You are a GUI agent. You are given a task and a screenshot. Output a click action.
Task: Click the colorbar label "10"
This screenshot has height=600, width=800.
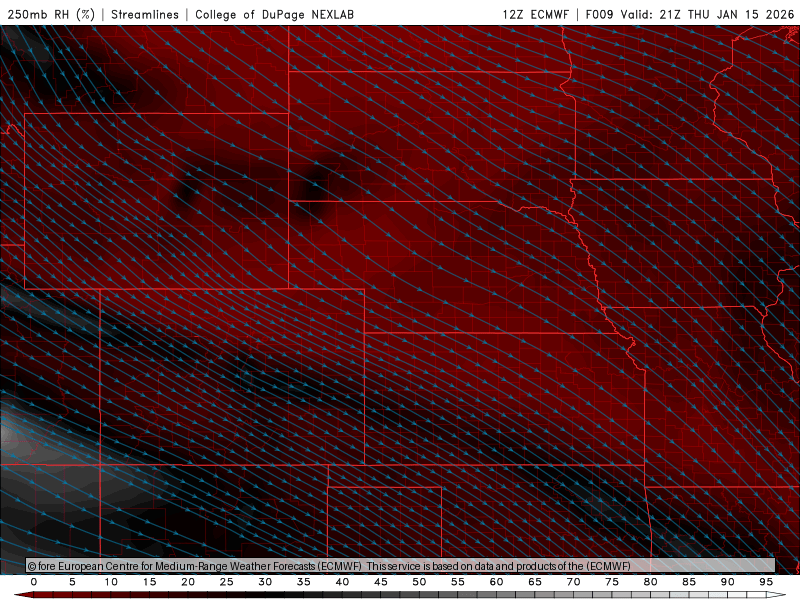click(x=111, y=582)
